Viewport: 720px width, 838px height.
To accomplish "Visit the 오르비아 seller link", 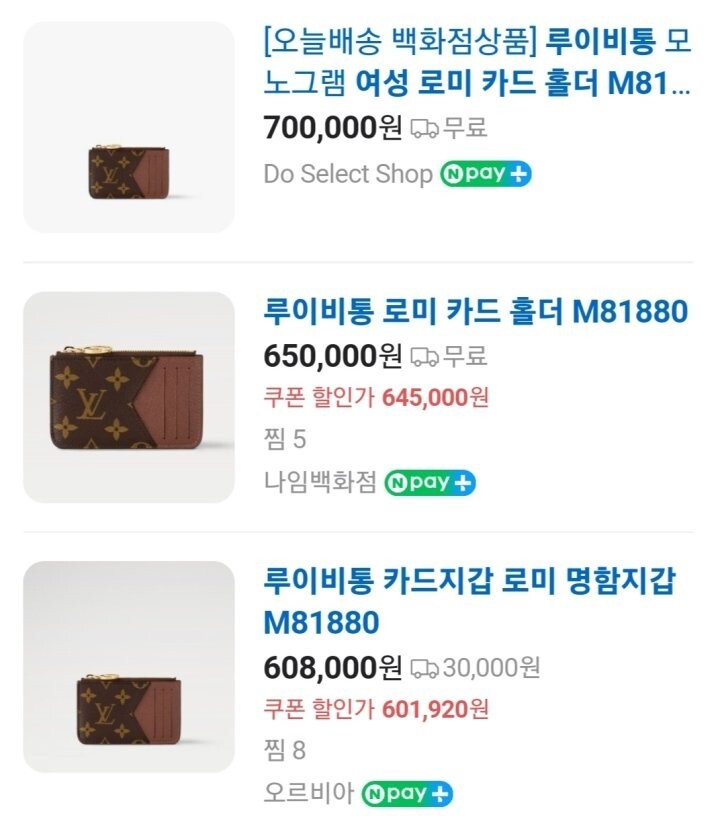I will click(x=308, y=794).
